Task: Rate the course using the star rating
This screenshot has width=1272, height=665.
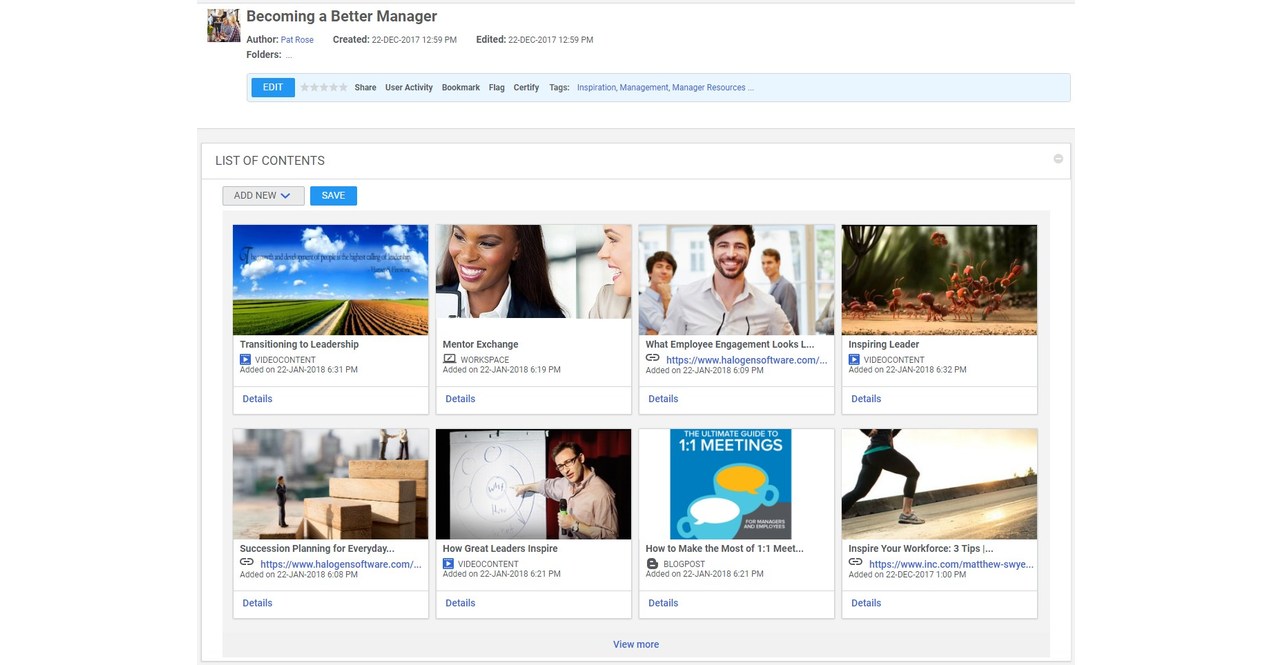Action: click(x=324, y=88)
